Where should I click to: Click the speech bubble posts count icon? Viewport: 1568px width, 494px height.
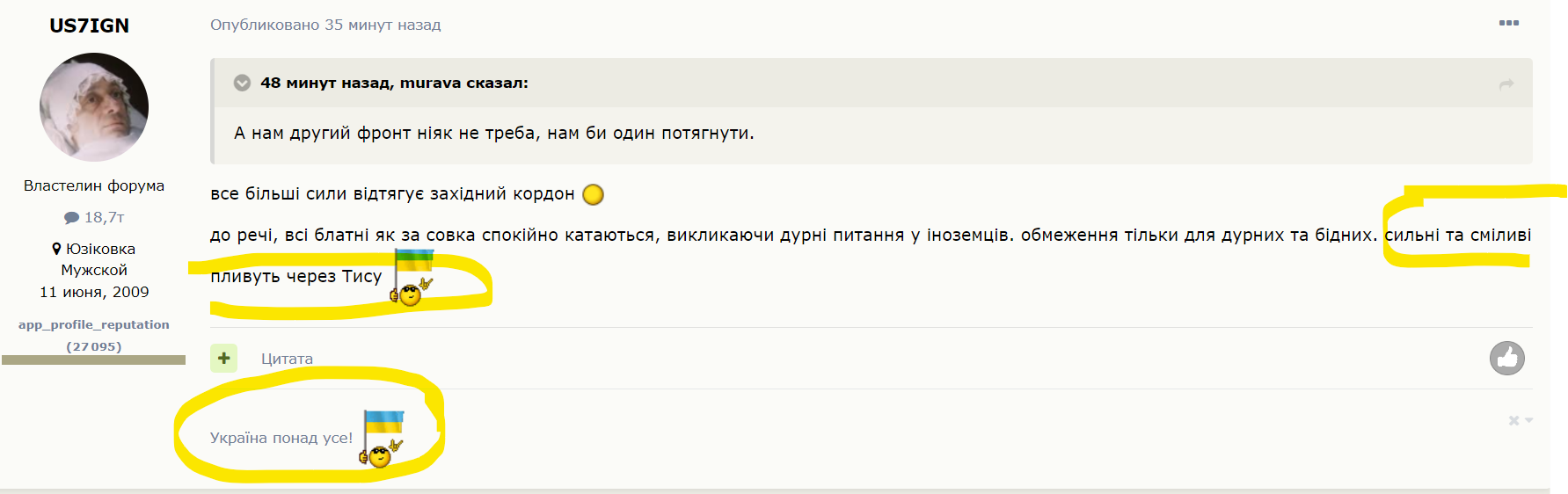pyautogui.click(x=71, y=217)
